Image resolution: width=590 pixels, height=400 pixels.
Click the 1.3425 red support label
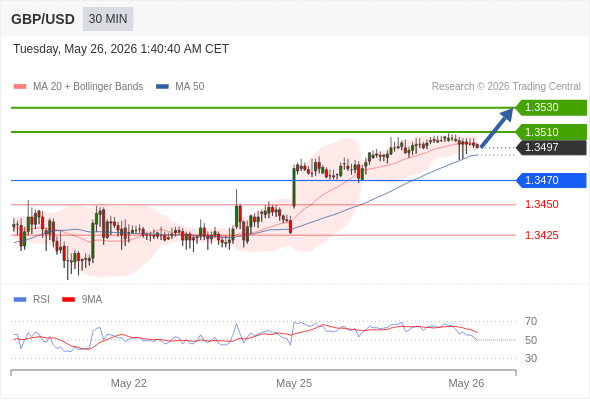[x=542, y=236]
